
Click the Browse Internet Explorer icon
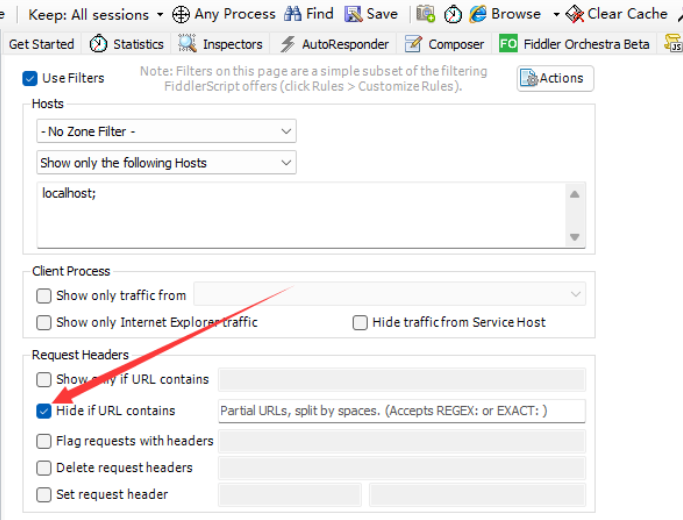click(478, 14)
